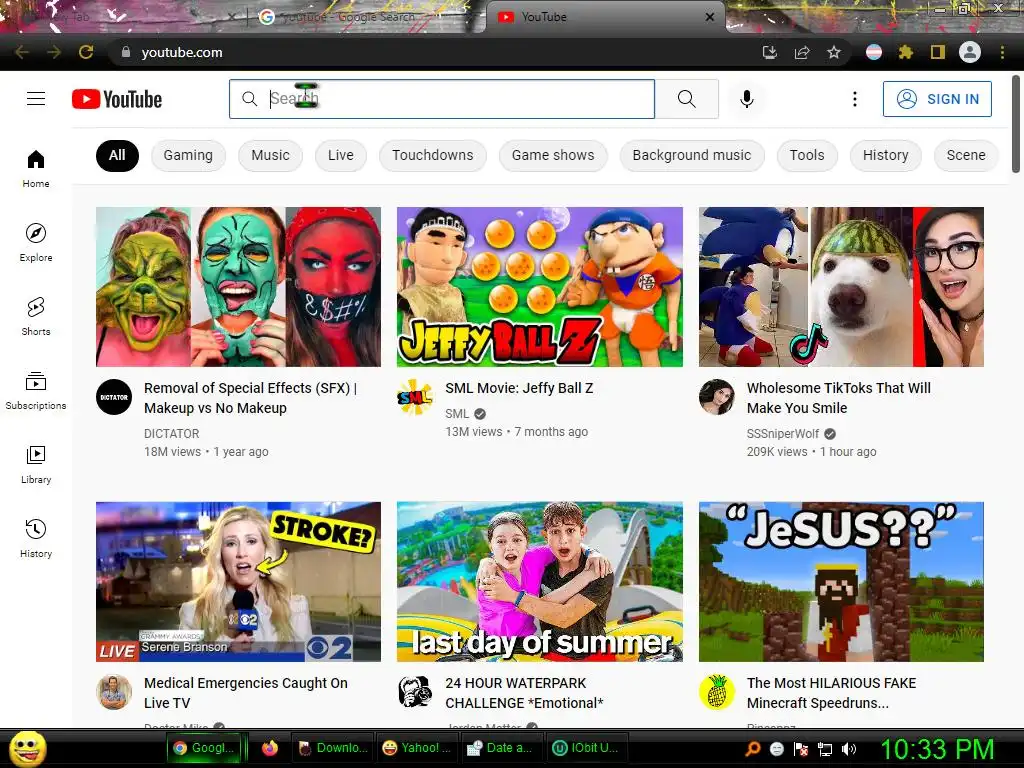This screenshot has width=1024, height=768.
Task: Click the SIGN IN button
Action: coord(937,99)
